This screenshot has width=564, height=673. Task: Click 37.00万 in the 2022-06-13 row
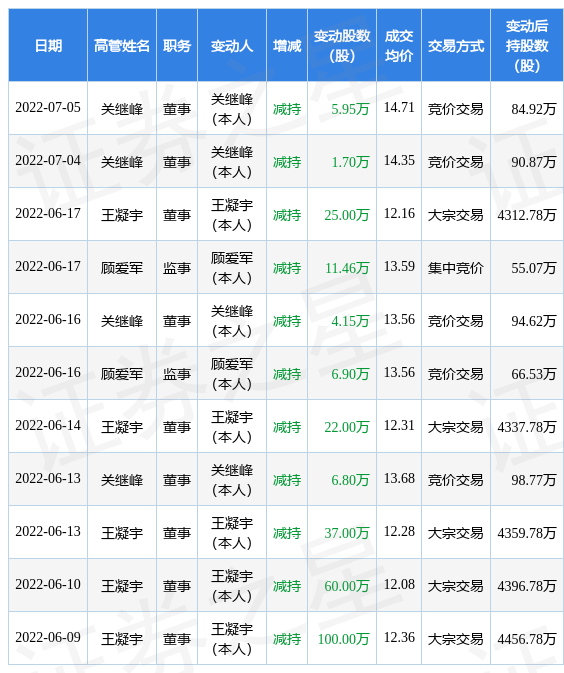pyautogui.click(x=347, y=533)
